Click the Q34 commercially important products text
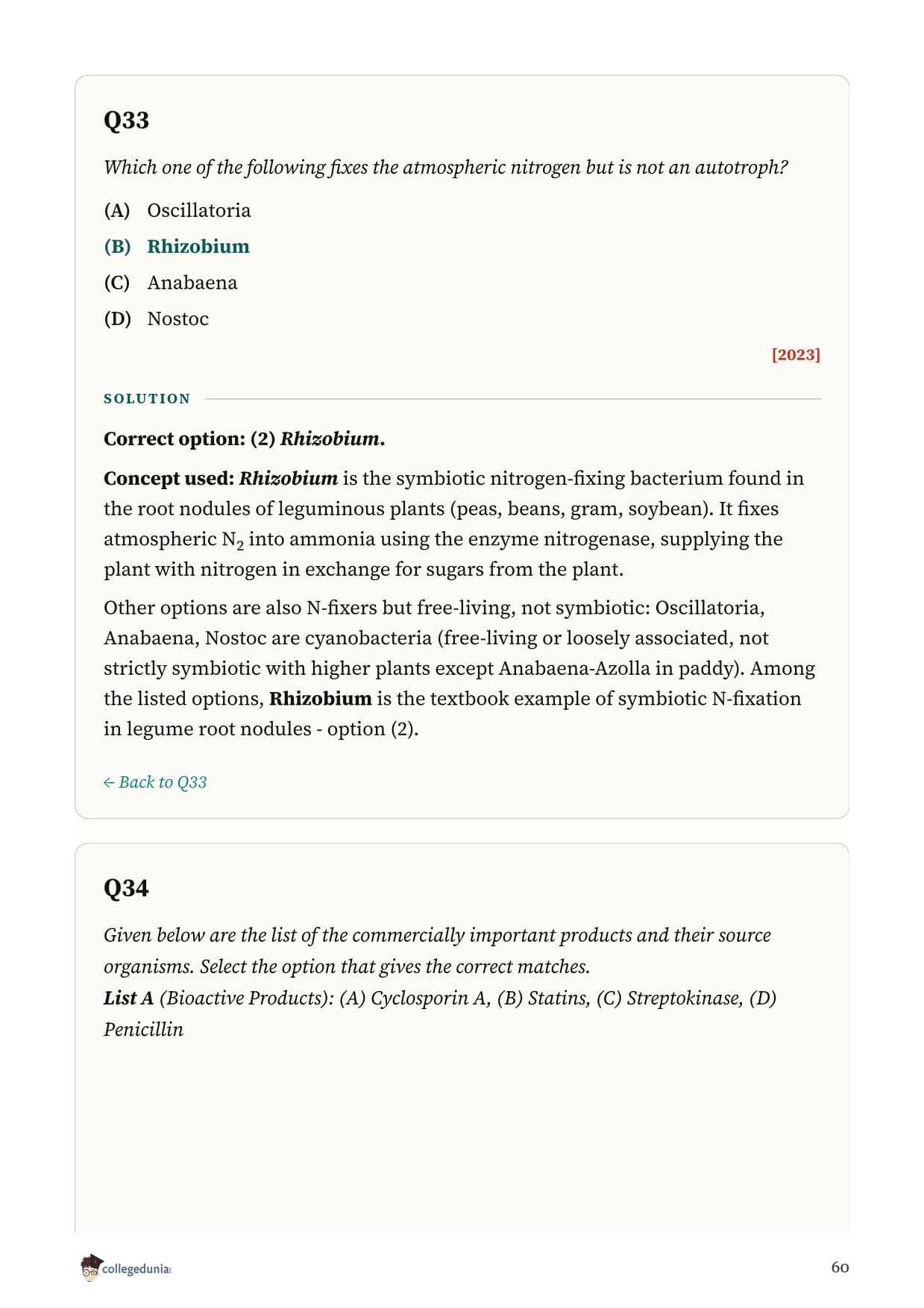Image resolution: width=924 pixels, height=1308 pixels. [x=437, y=951]
